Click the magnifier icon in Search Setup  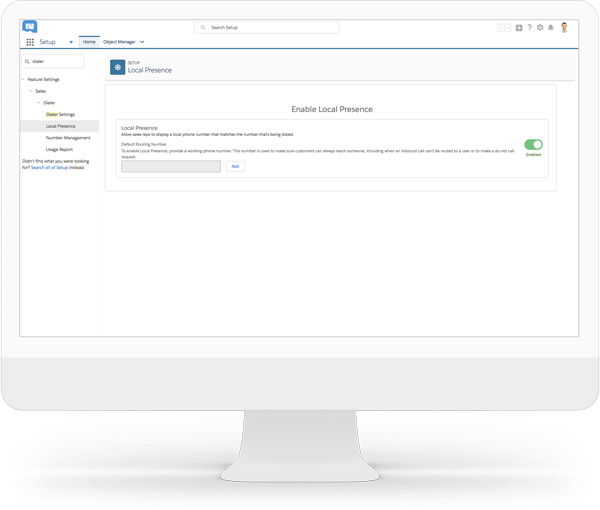203,28
